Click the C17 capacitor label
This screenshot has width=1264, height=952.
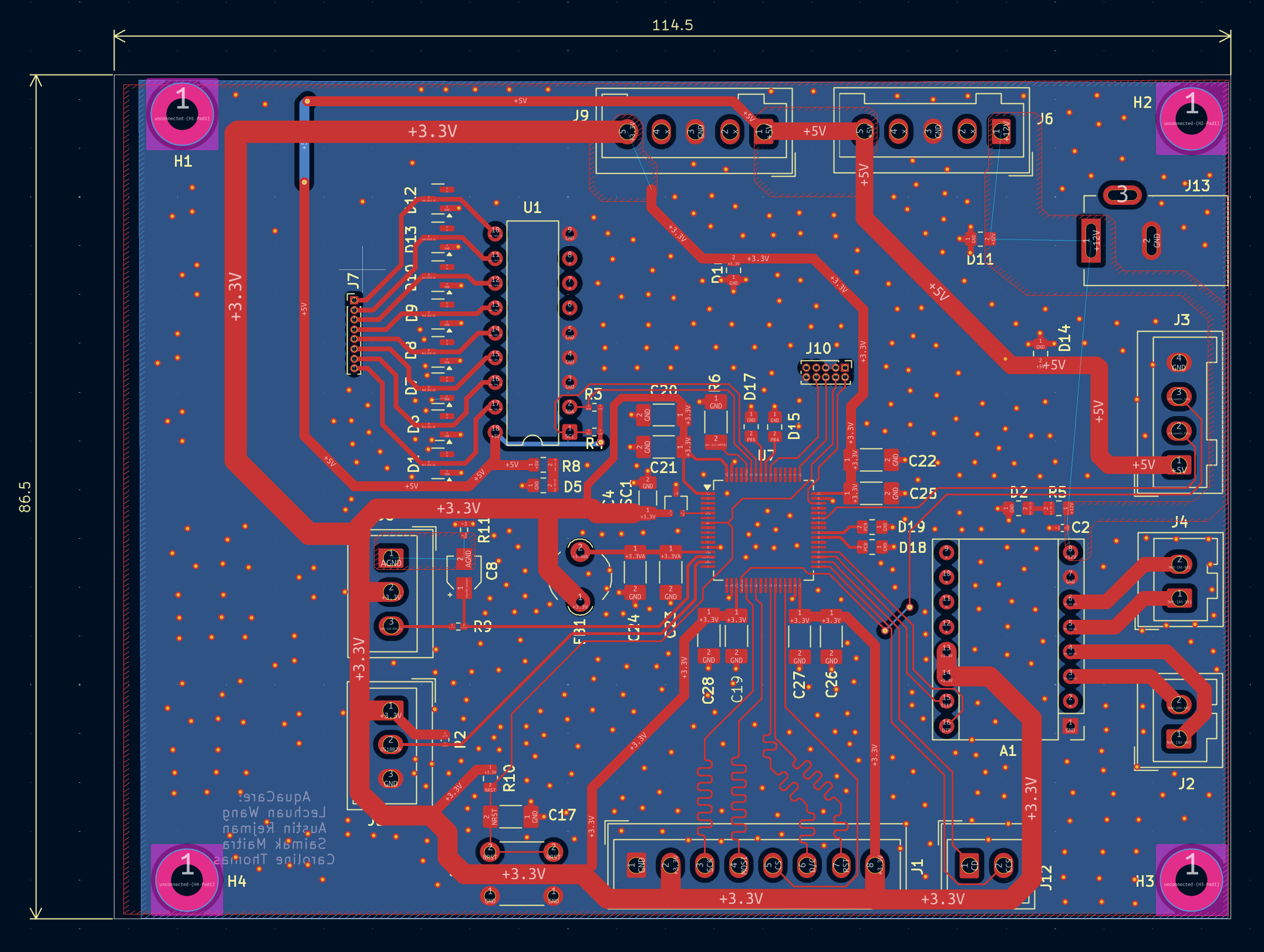click(x=562, y=815)
